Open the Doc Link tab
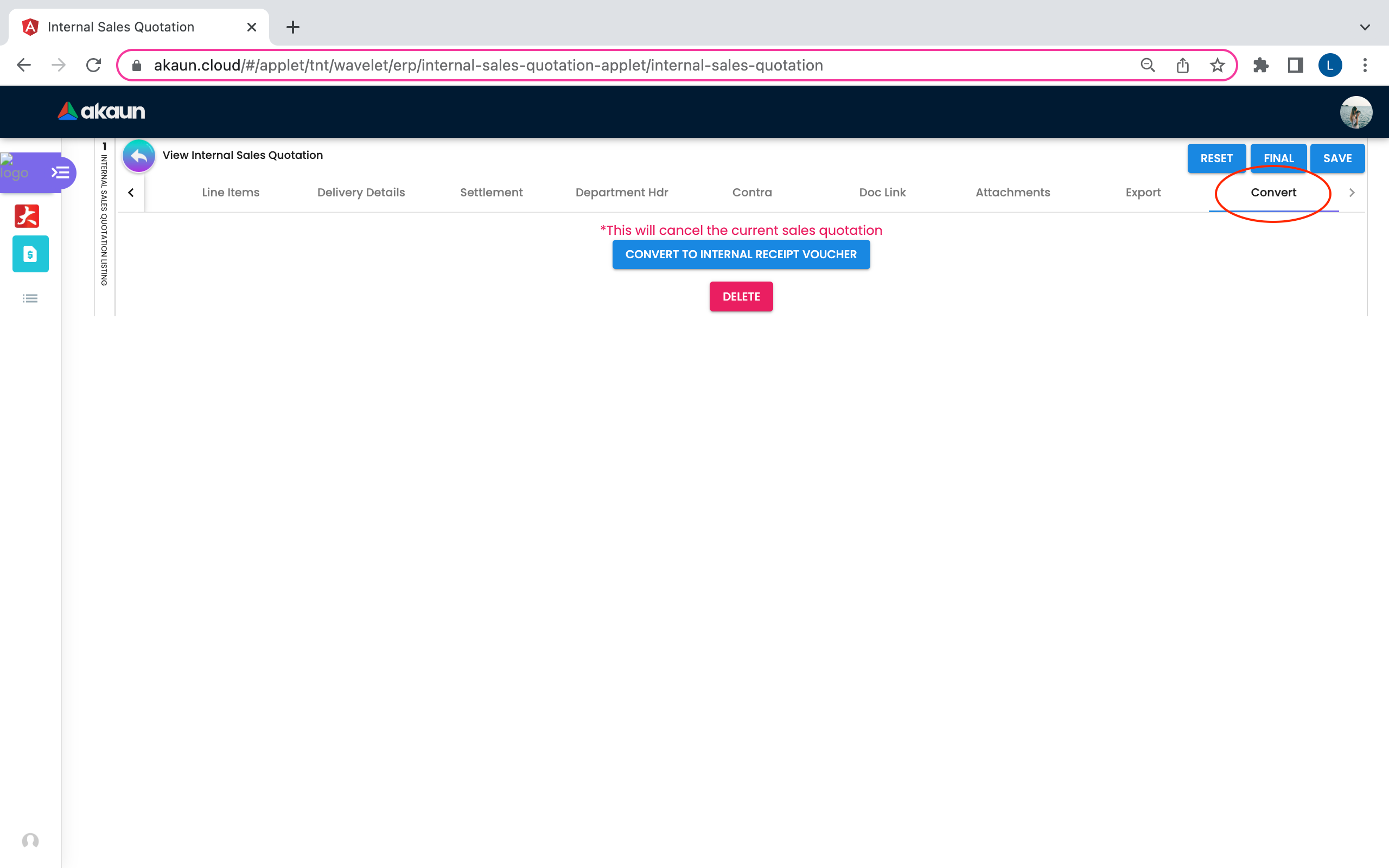1389x868 pixels. tap(882, 193)
